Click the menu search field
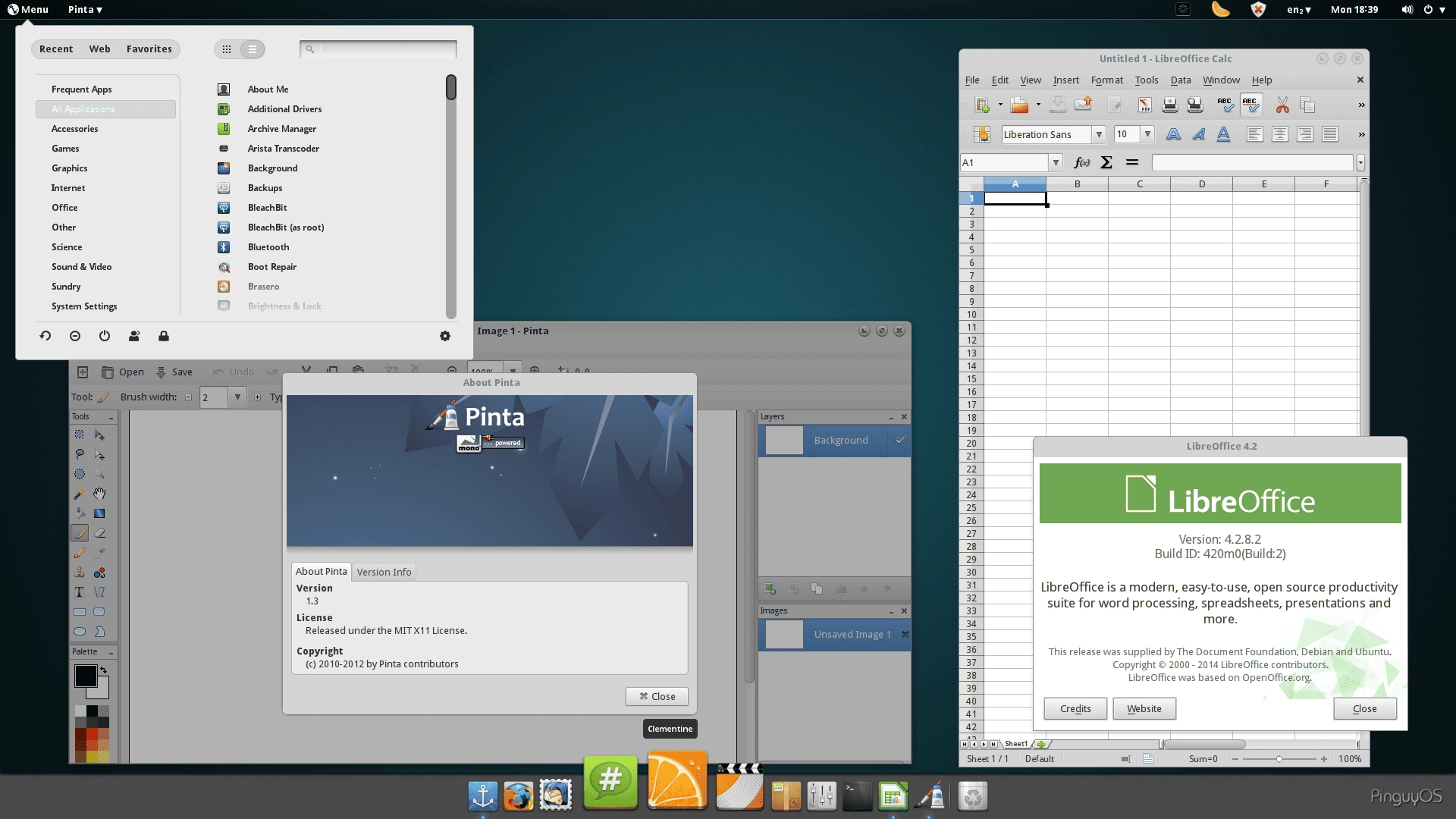Screen dimensions: 1456x819 click(378, 49)
